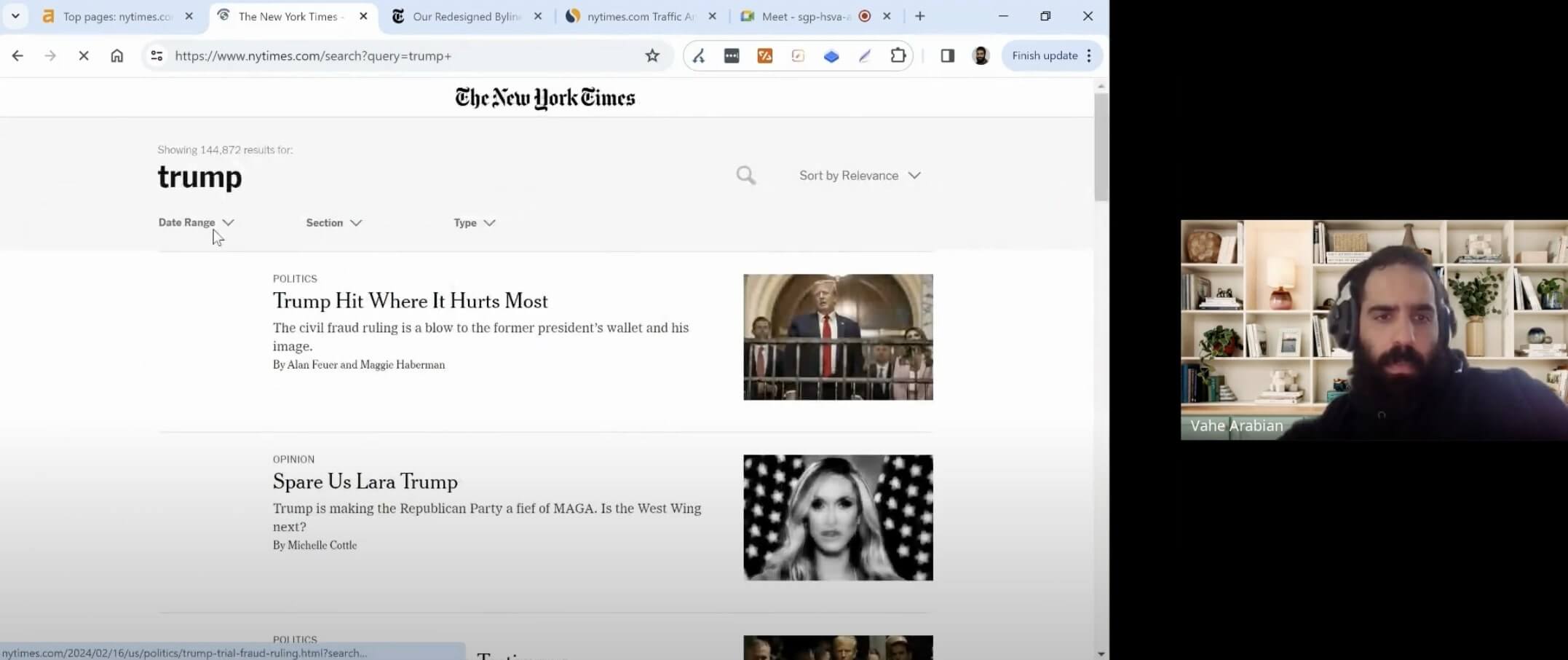Toggle the browser side panel

pyautogui.click(x=947, y=56)
